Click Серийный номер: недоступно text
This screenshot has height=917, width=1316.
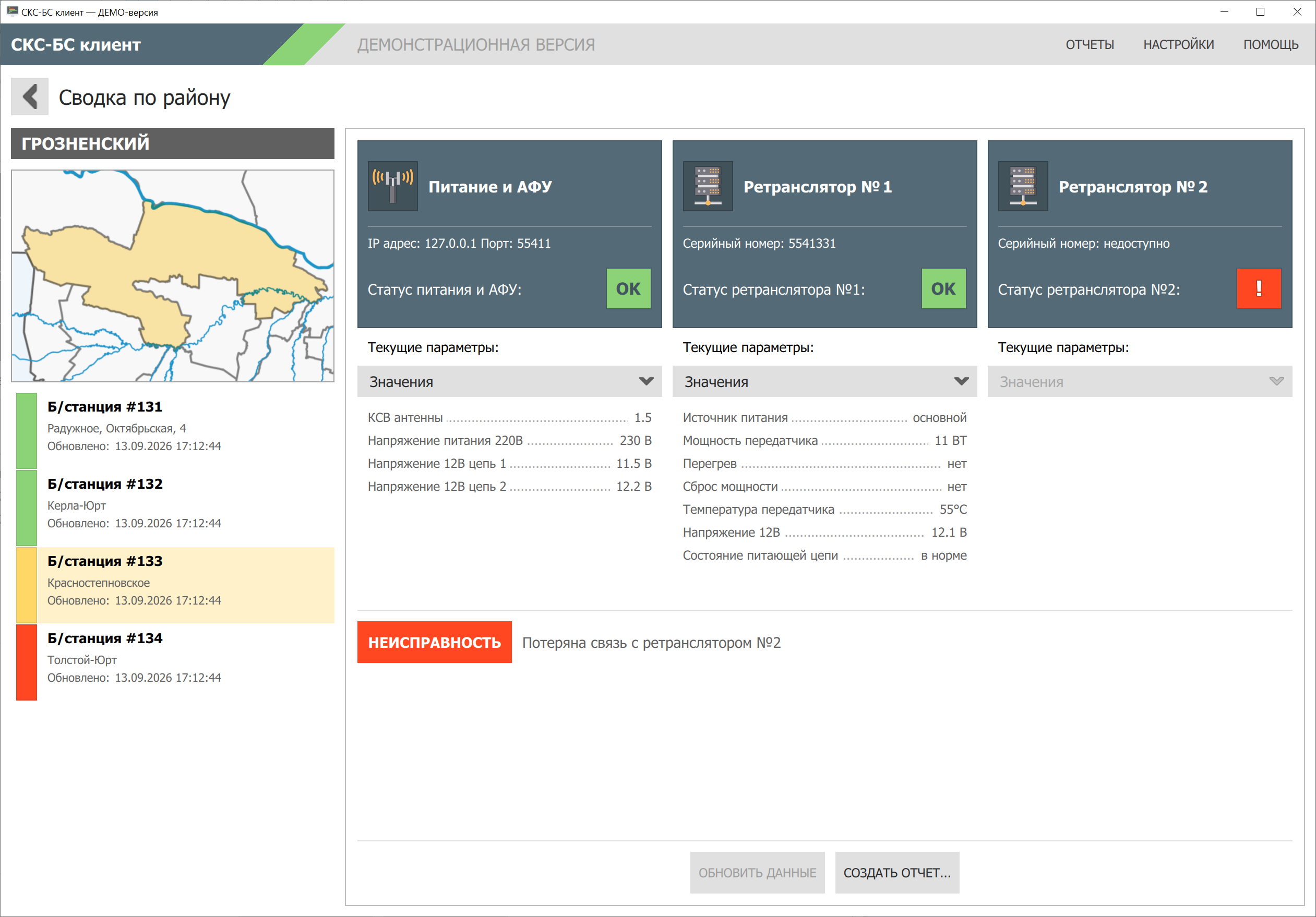[x=1084, y=243]
